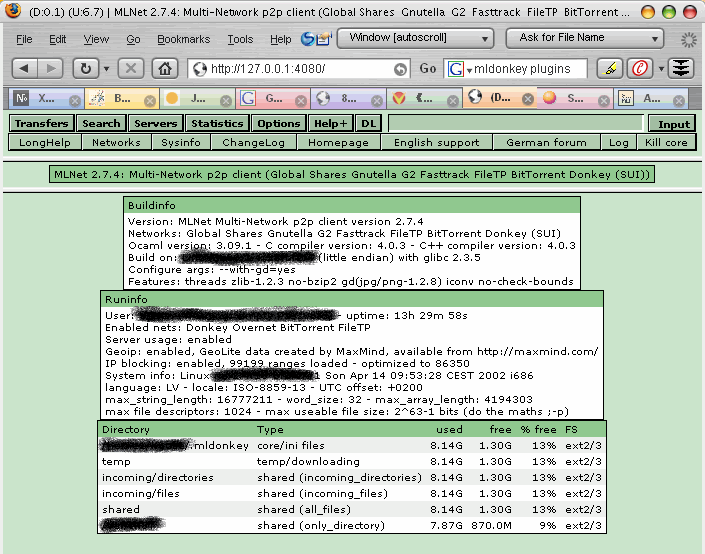The image size is (705, 554).
Task: Click the mail-and-document icon after Help
Action: (x=324, y=39)
